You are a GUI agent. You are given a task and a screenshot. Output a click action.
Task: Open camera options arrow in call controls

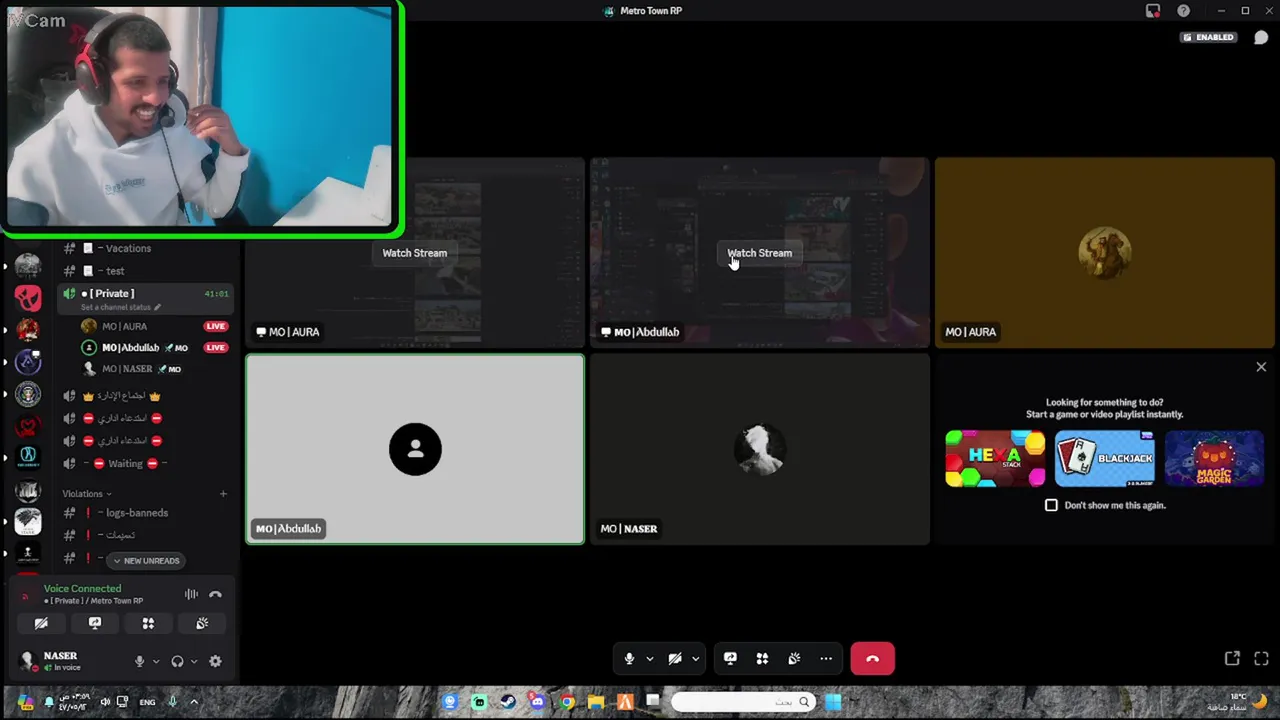[x=695, y=659]
